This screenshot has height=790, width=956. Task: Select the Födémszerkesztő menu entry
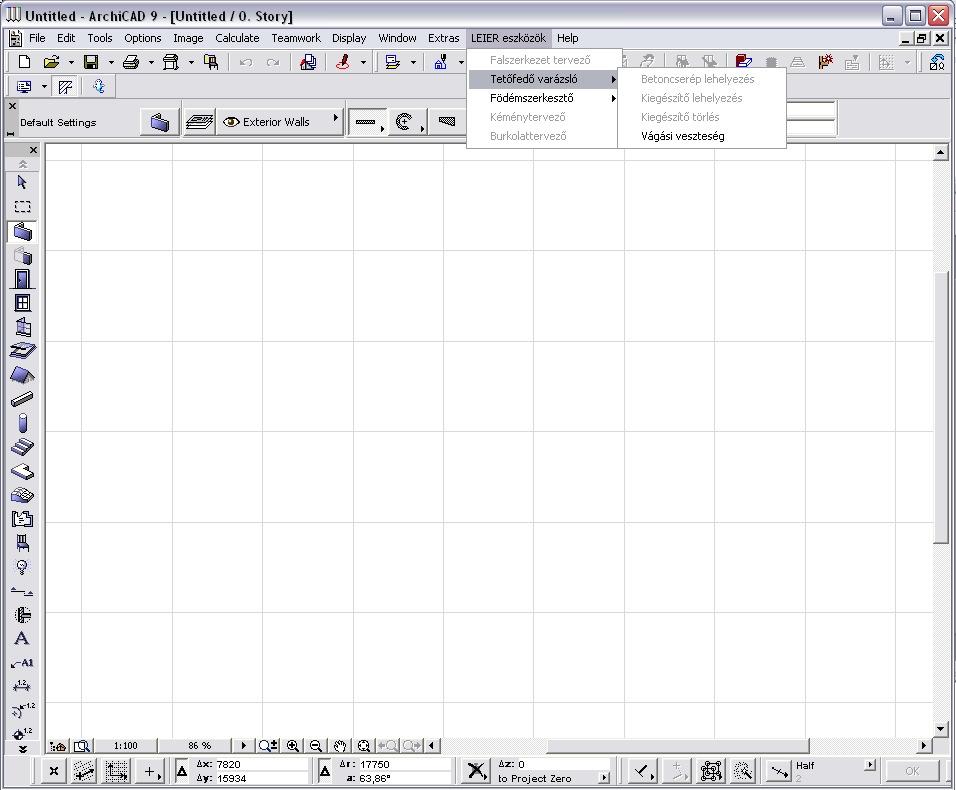544,98
